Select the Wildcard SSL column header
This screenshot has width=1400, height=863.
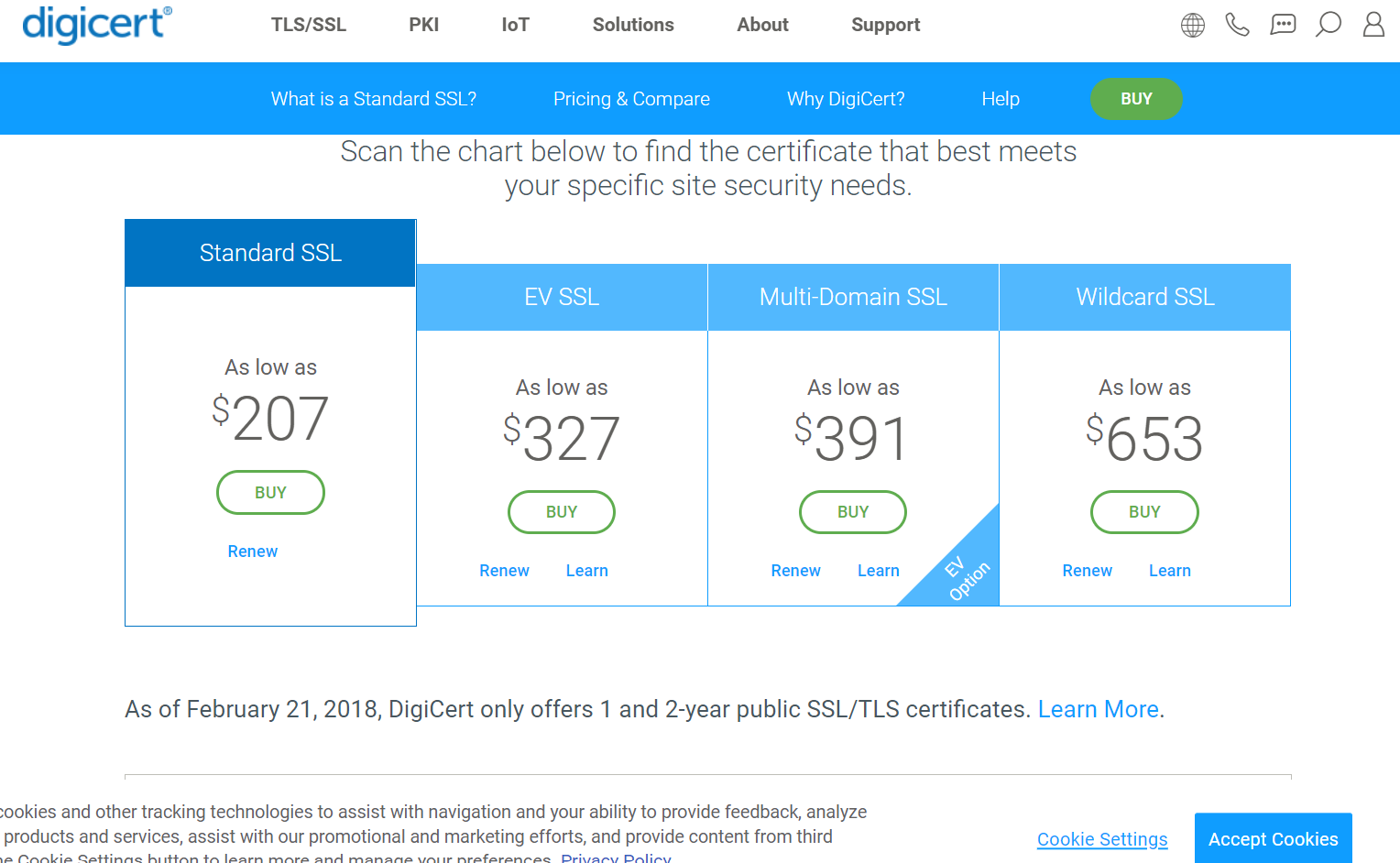click(1145, 297)
